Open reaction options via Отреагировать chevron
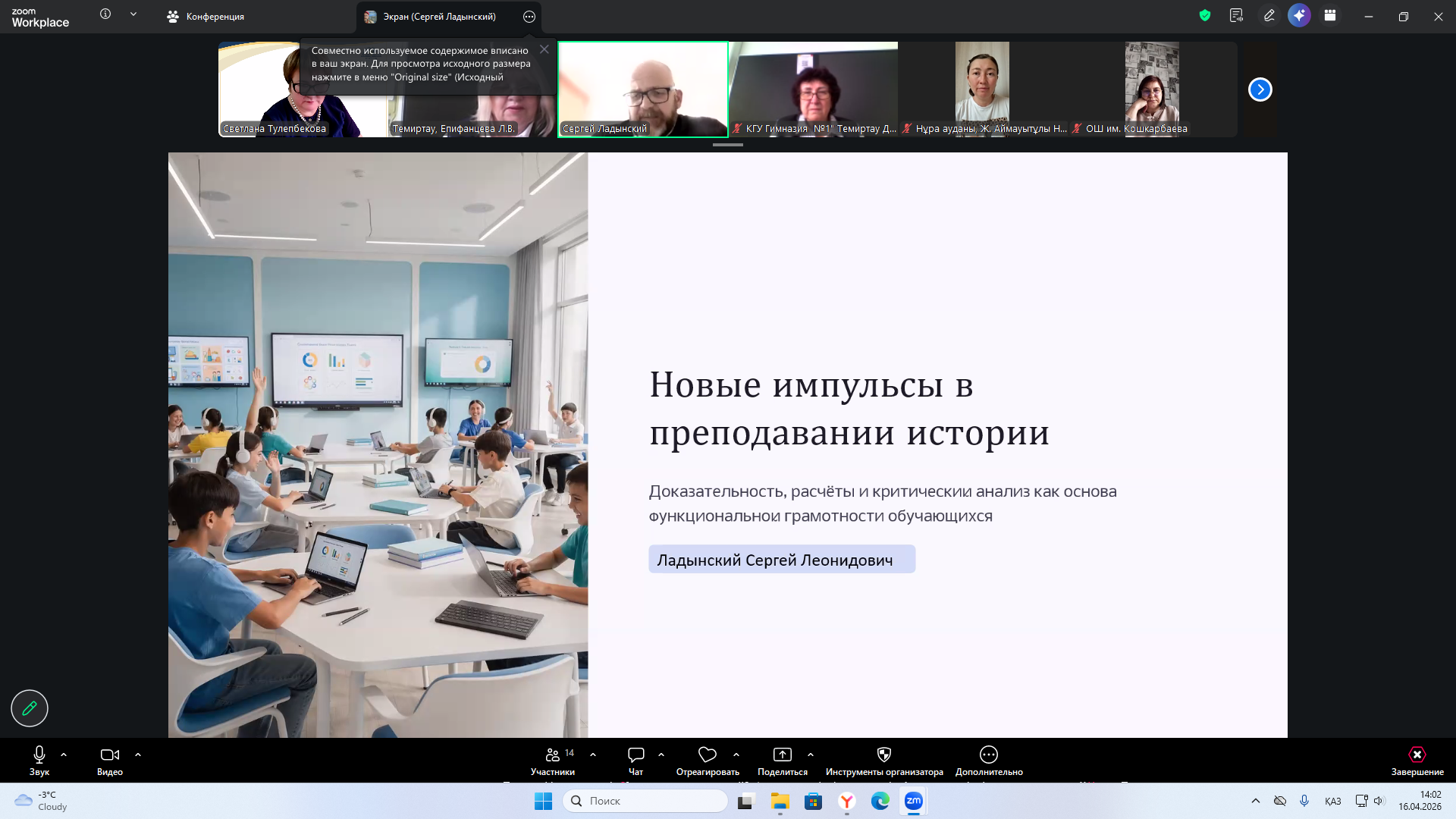 pos(736,755)
